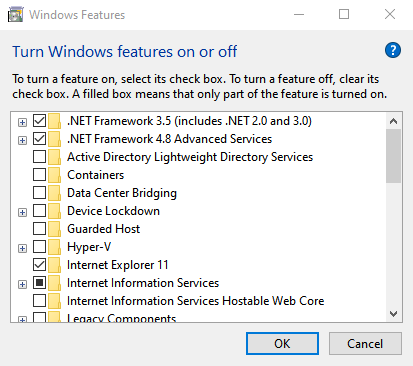Screen dimensions: 413x366
Task: Click folder icon beside Hyper-V
Action: coord(55,247)
